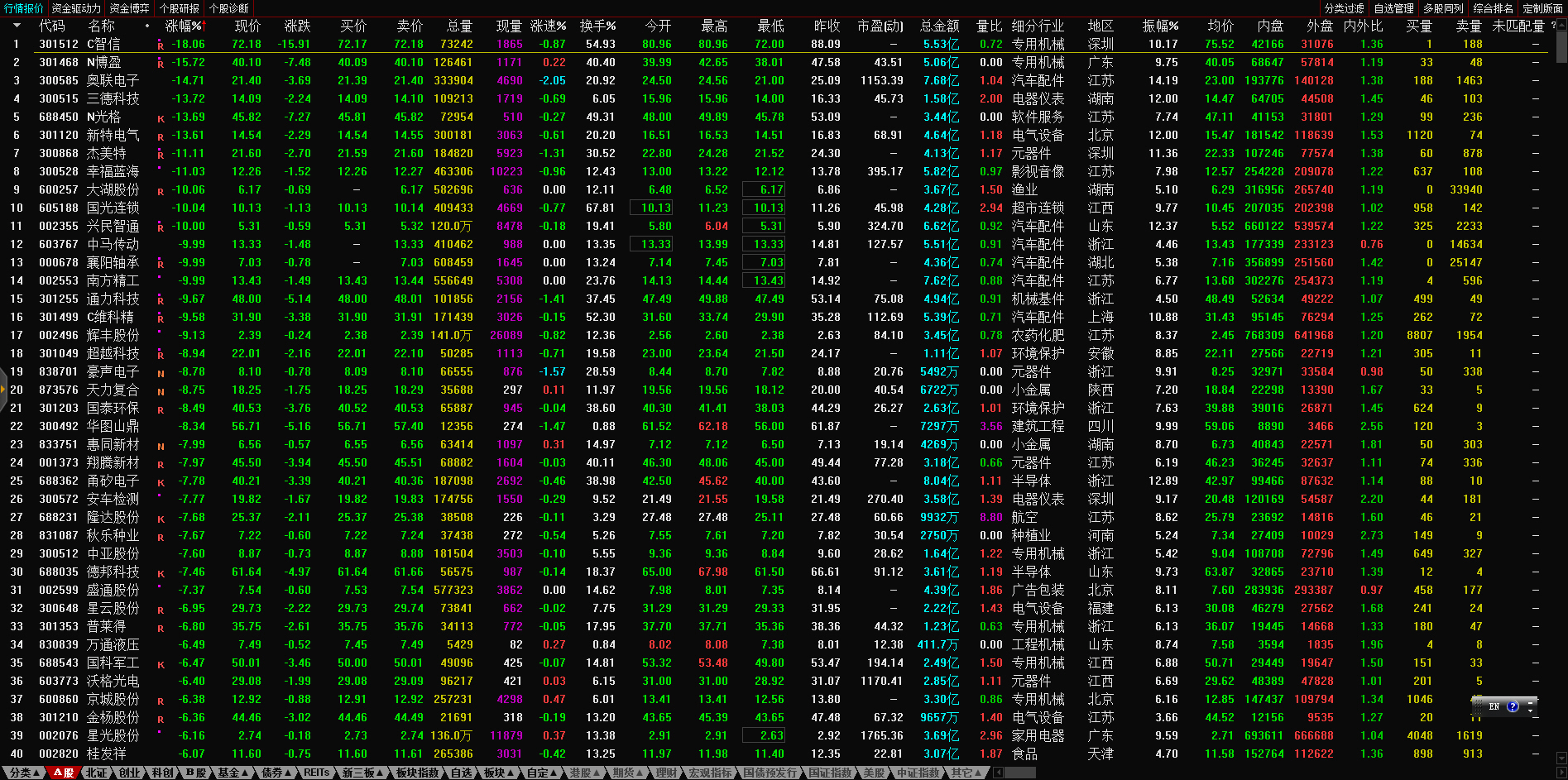This screenshot has height=780, width=1568.
Task: Open 自选管理 watchlist management
Action: (x=1393, y=8)
